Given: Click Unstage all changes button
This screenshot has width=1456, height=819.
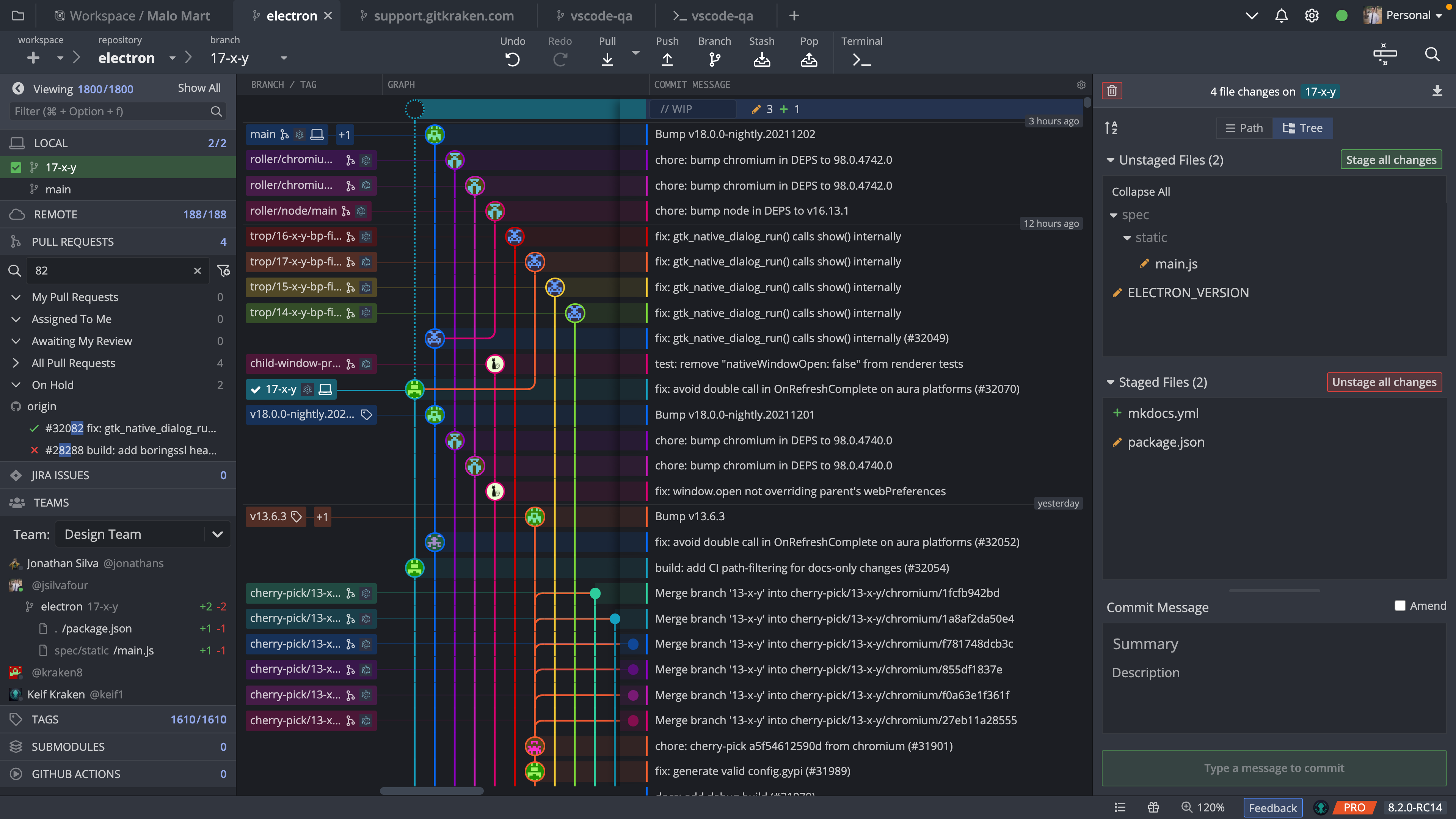Looking at the screenshot, I should [x=1383, y=381].
